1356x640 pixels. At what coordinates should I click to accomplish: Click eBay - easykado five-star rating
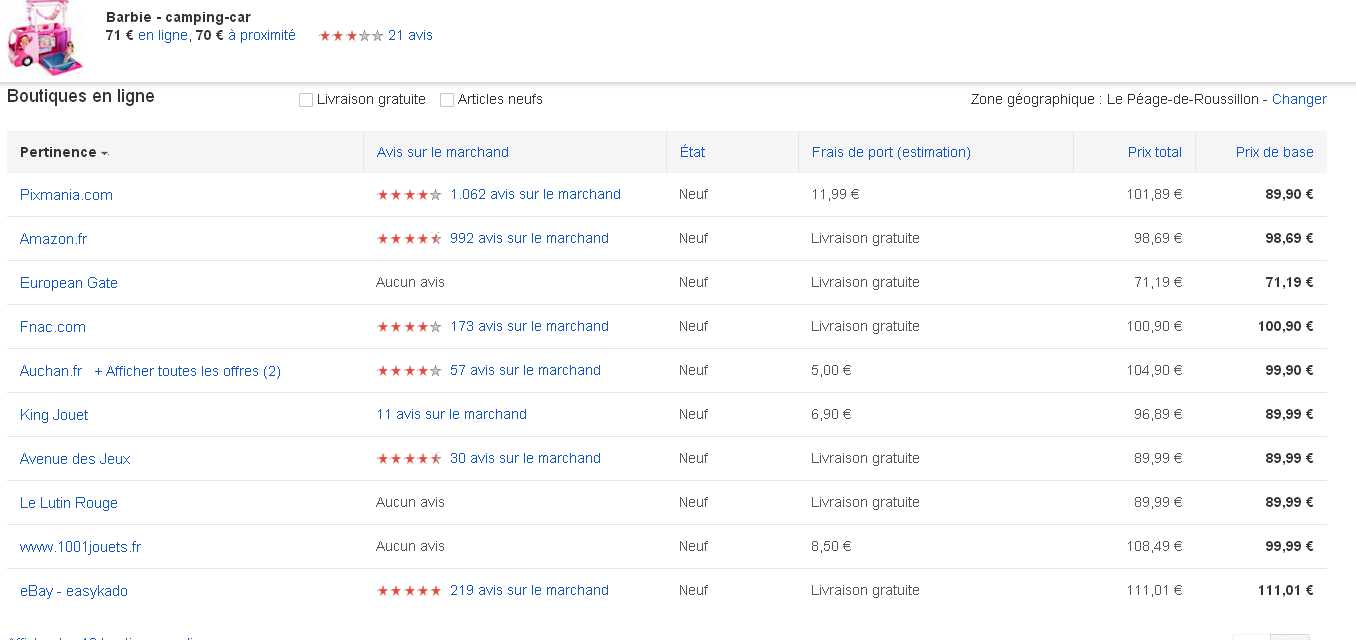(x=409, y=591)
